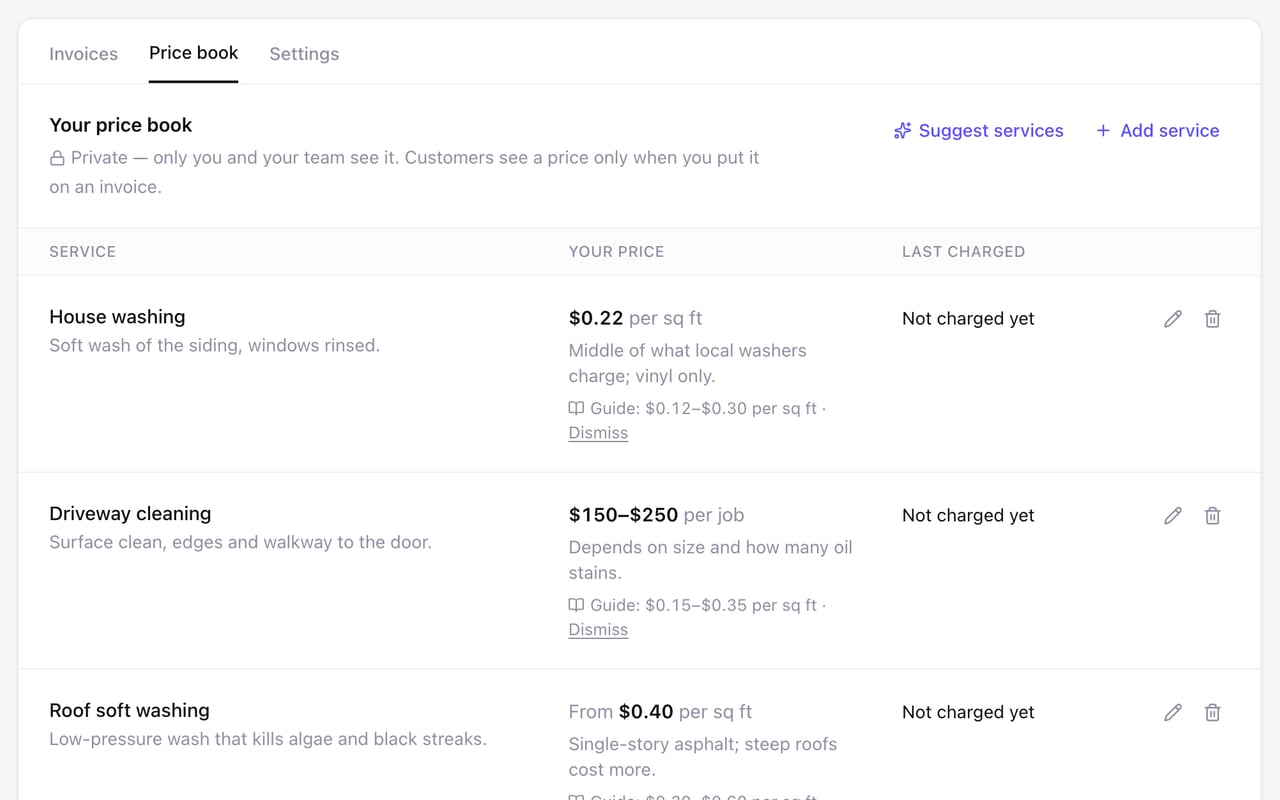Screen dimensions: 1280x800
Task: Click Not charged yet in House washing row
Action: coord(968,319)
